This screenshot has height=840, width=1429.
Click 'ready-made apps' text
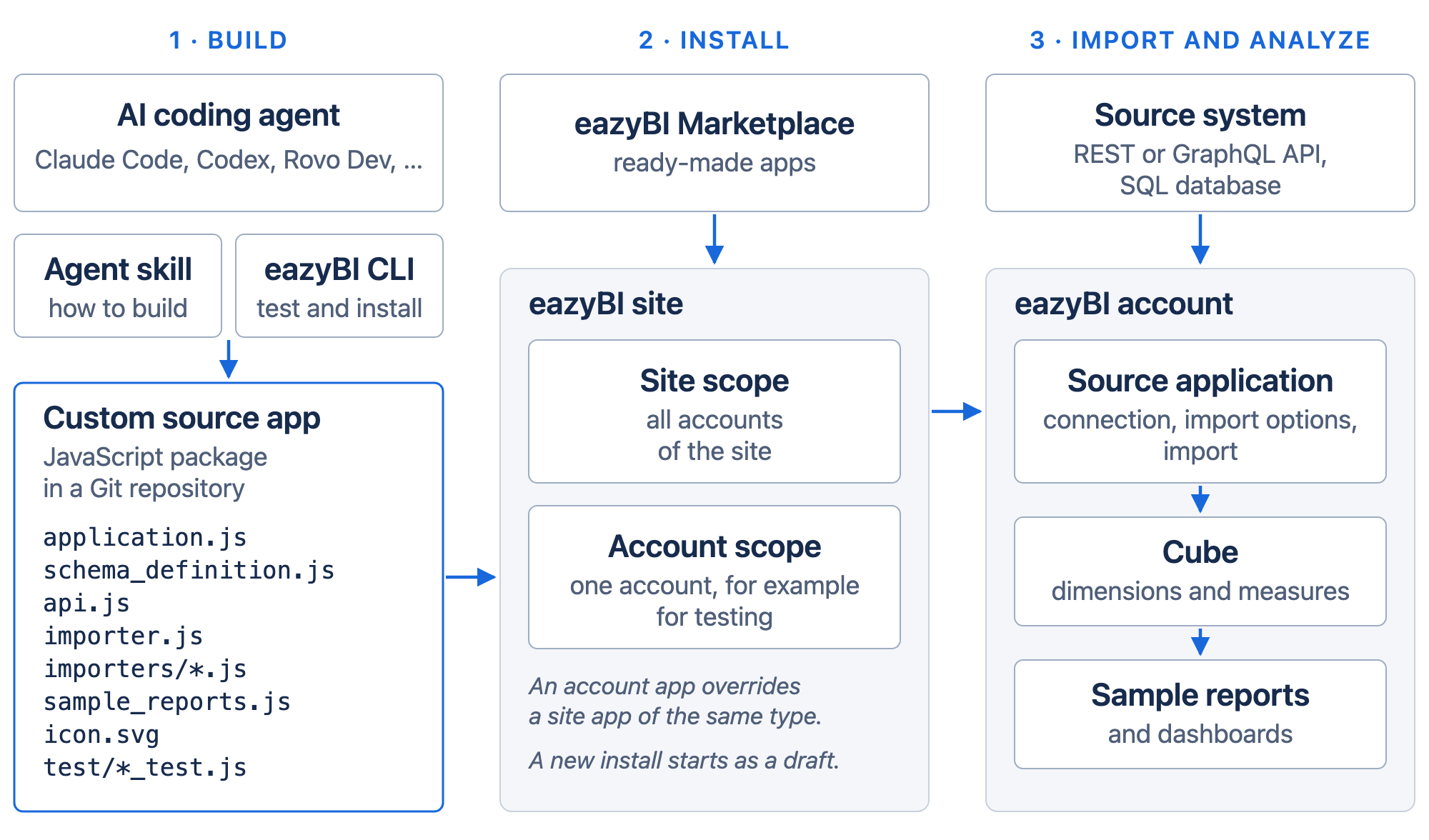coord(714,163)
